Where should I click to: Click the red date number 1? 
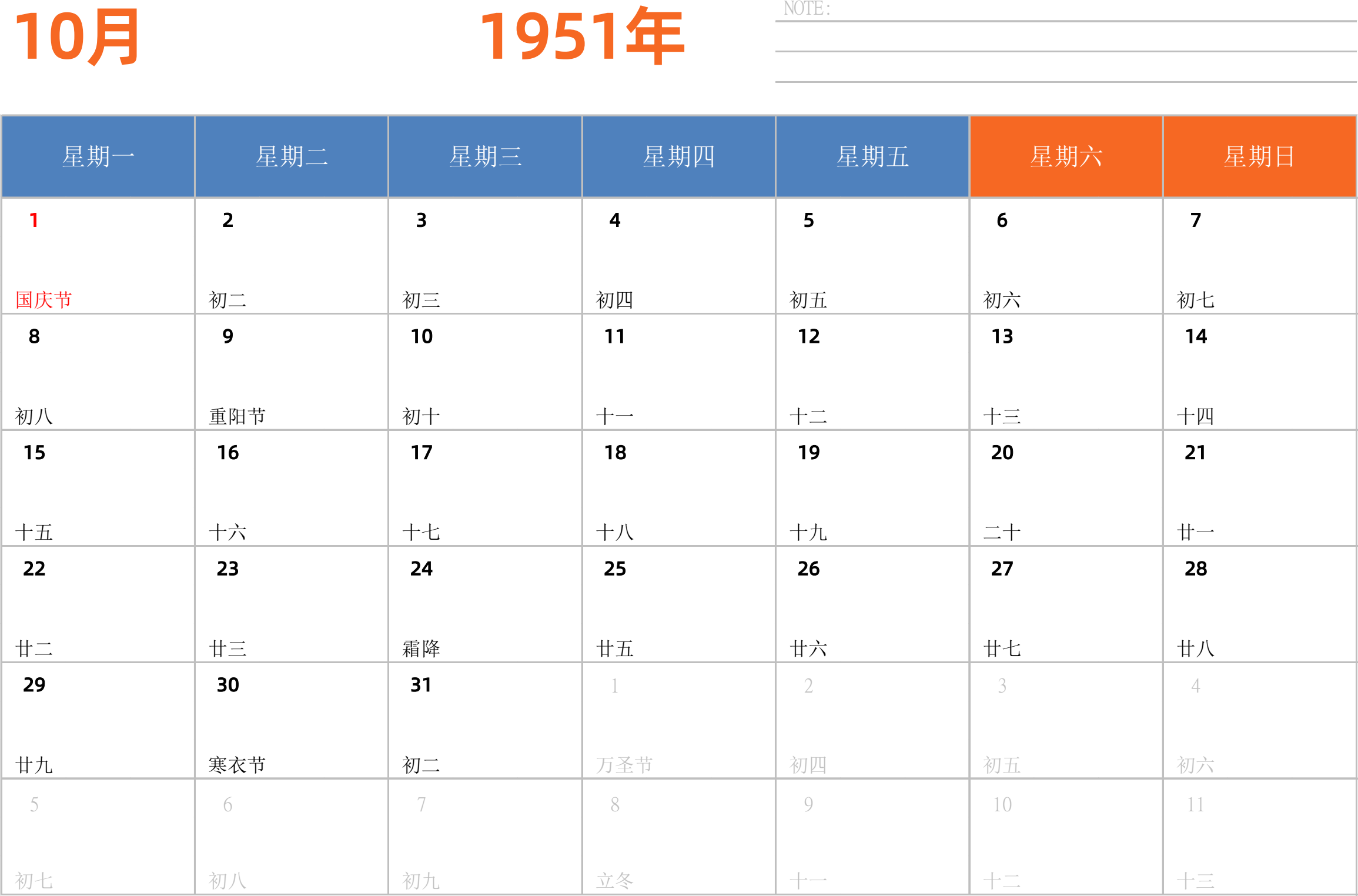point(34,220)
